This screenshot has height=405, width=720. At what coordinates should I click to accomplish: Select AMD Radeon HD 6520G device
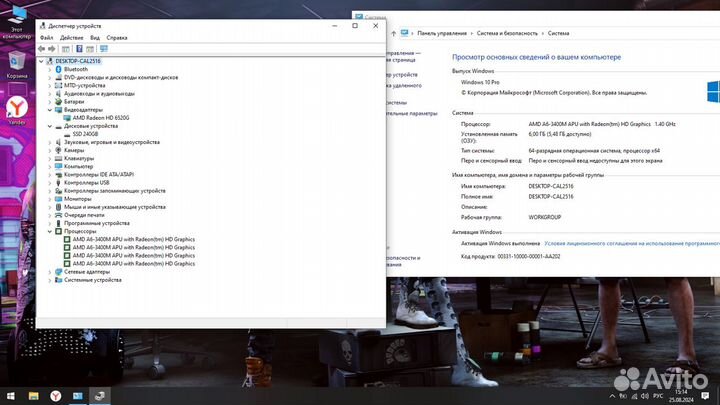pos(101,118)
